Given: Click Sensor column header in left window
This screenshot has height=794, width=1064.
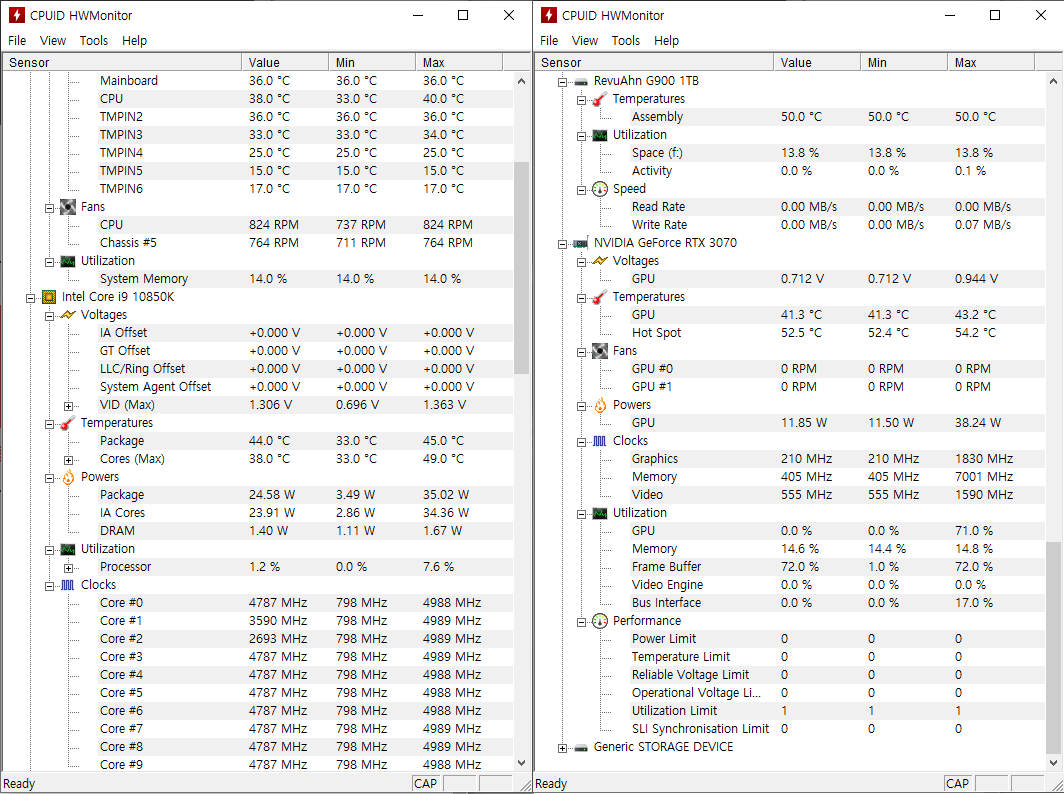Looking at the screenshot, I should pos(122,62).
